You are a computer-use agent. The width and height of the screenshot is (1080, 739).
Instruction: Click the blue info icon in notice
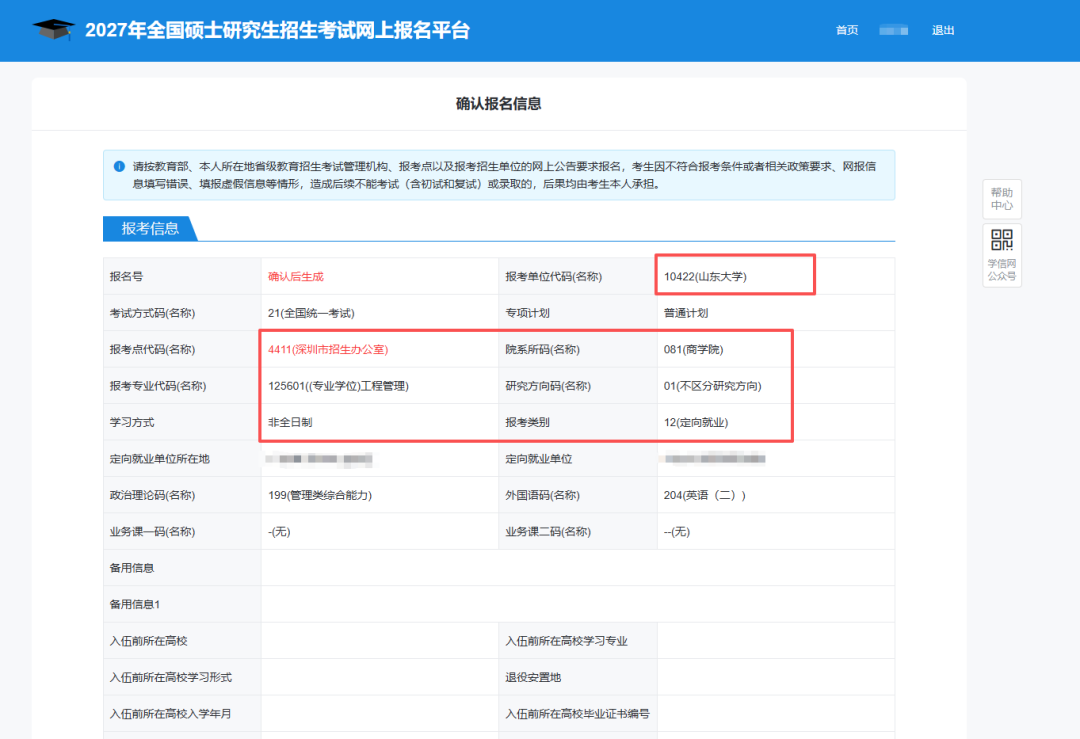(119, 167)
